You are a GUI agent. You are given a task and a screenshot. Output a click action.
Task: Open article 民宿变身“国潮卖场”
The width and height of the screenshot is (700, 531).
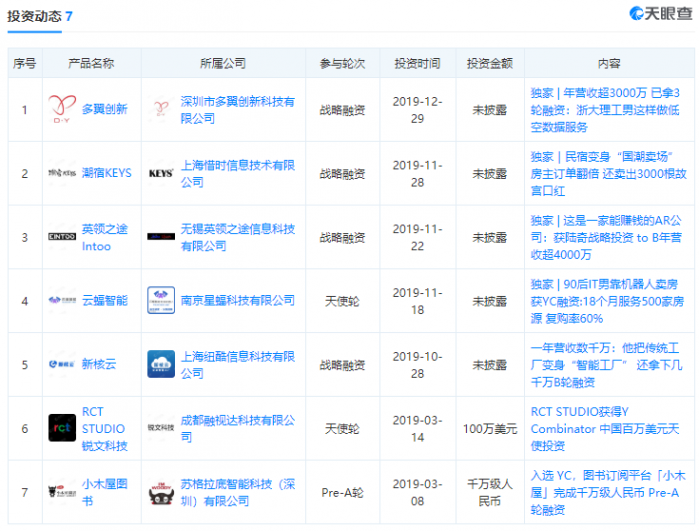[x=608, y=174]
